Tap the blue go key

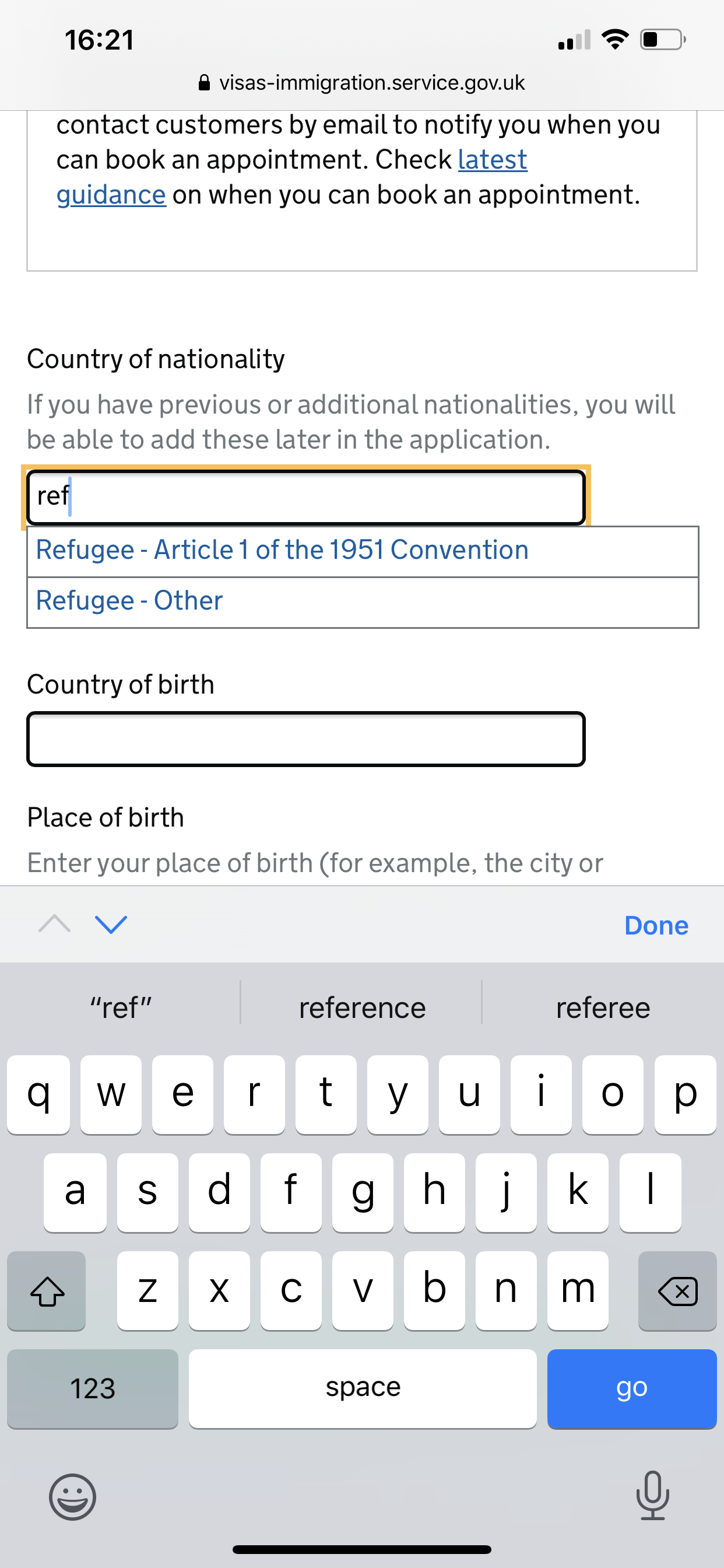631,1388
